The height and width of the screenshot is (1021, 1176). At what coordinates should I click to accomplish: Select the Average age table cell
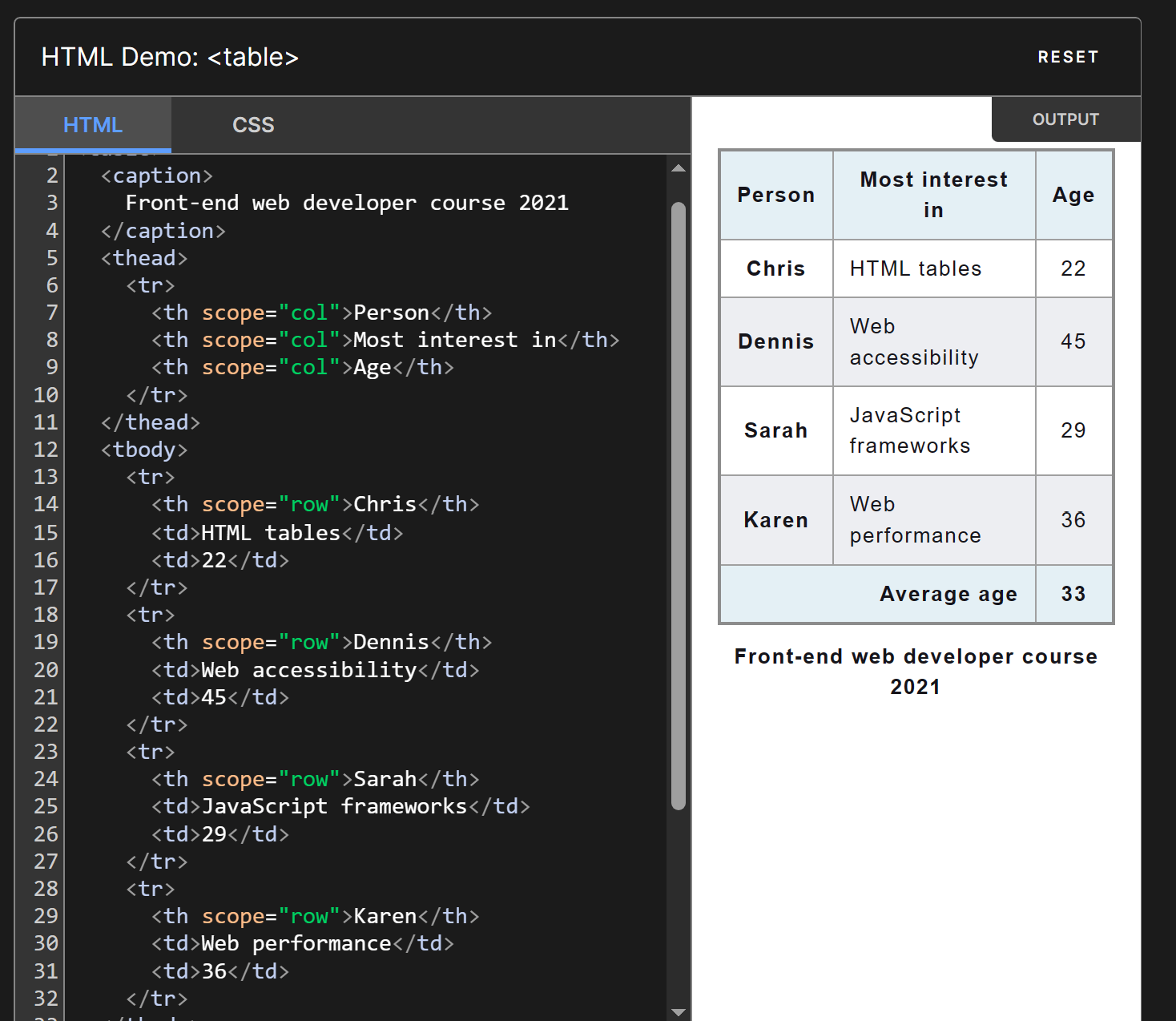click(948, 594)
